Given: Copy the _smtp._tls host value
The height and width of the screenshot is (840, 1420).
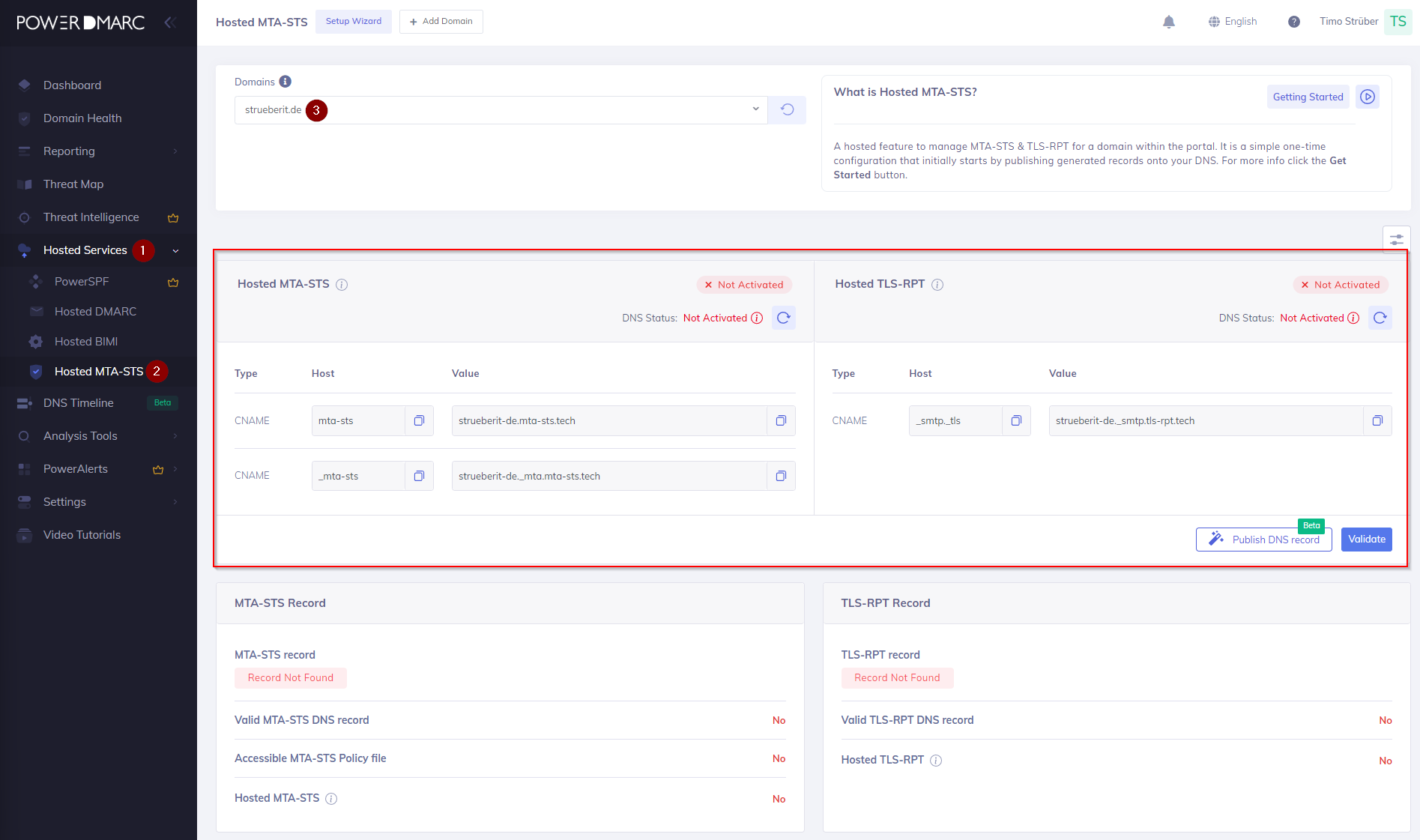Looking at the screenshot, I should click(1015, 420).
